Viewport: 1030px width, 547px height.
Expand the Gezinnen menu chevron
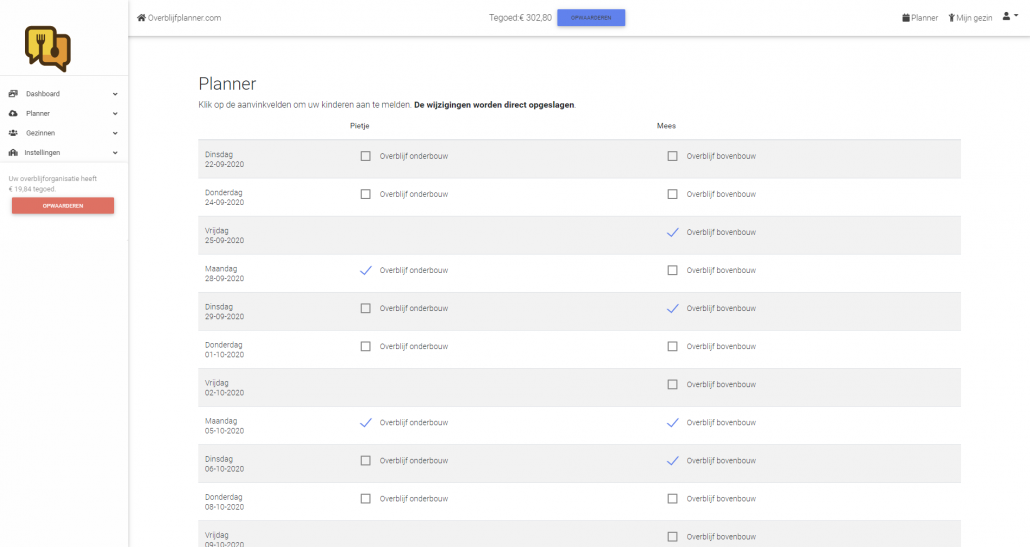click(115, 133)
